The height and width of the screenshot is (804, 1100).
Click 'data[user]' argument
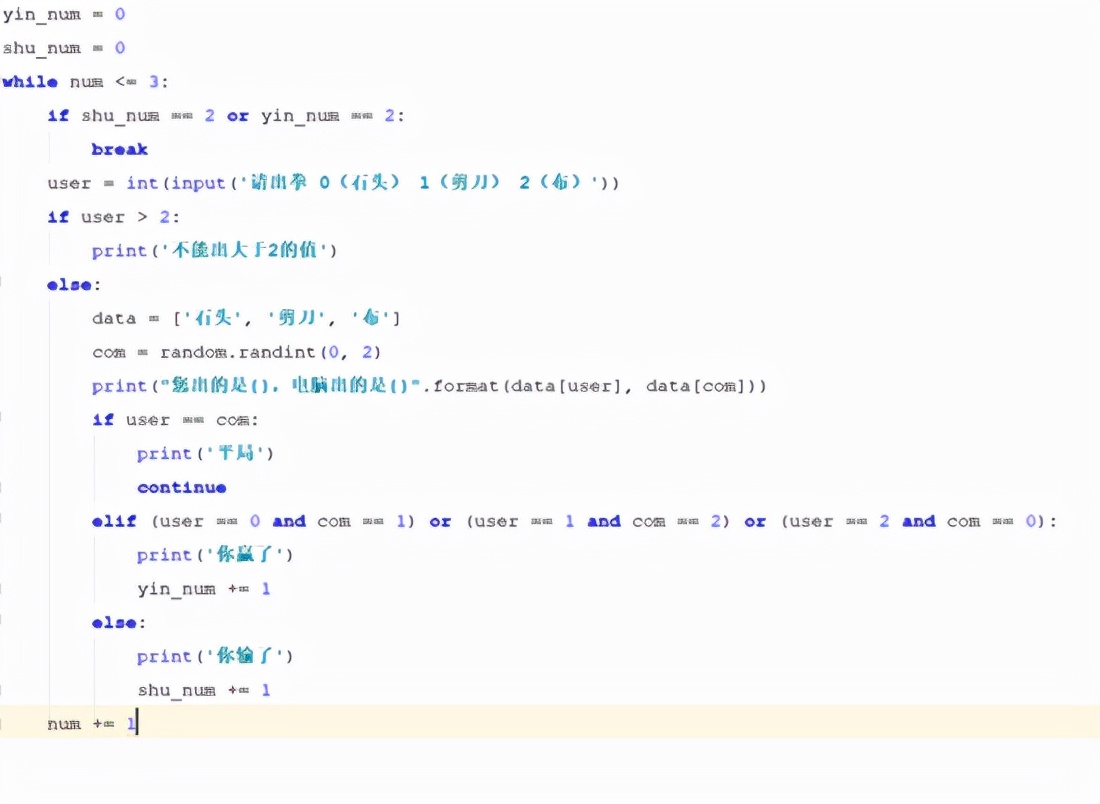(x=566, y=386)
